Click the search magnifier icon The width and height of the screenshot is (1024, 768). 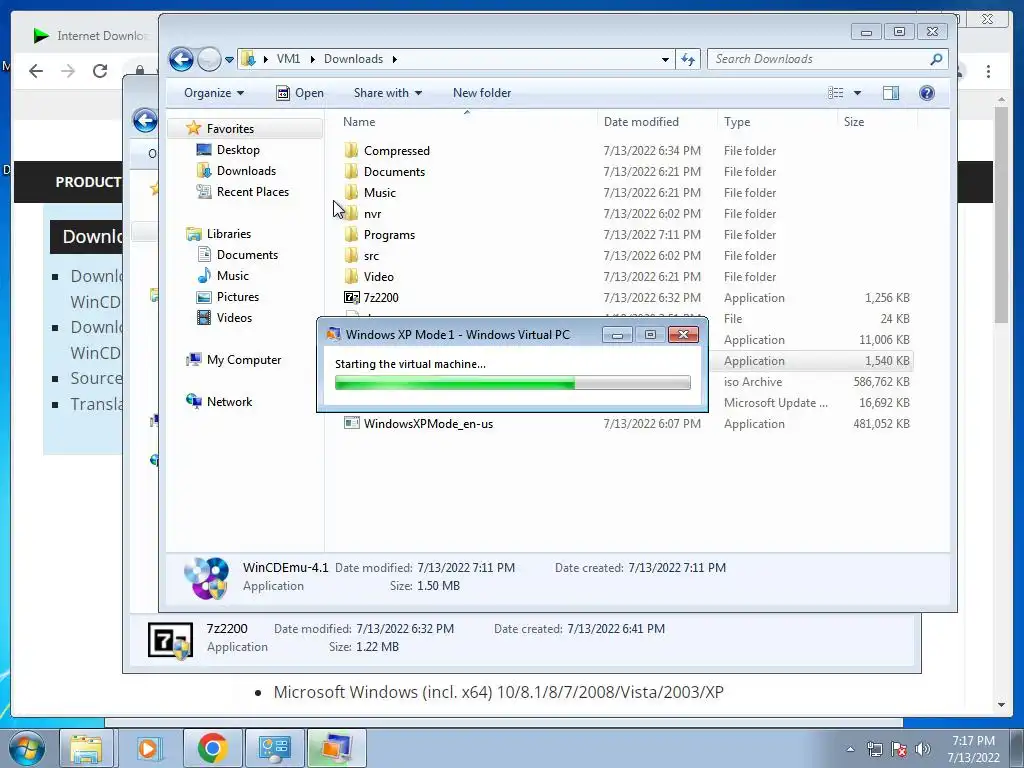click(x=936, y=59)
